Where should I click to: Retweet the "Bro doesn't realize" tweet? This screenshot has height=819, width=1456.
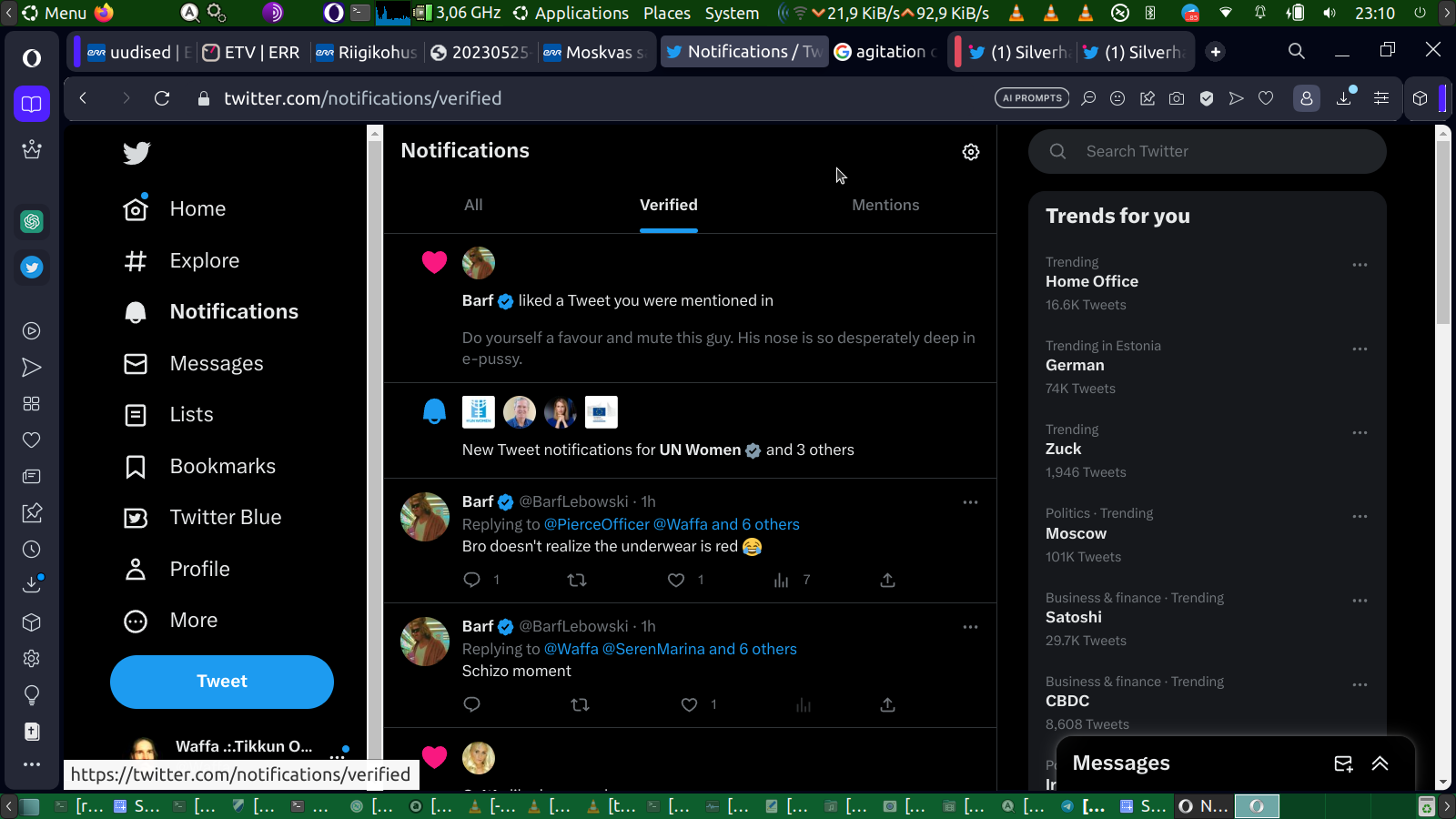pyautogui.click(x=577, y=580)
